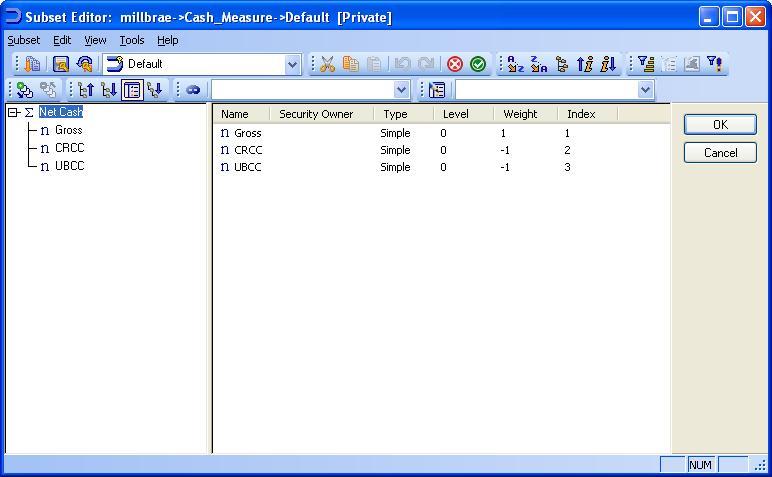The image size is (772, 477).
Task: Collapse the Net Cash tree node
Action: point(13,112)
